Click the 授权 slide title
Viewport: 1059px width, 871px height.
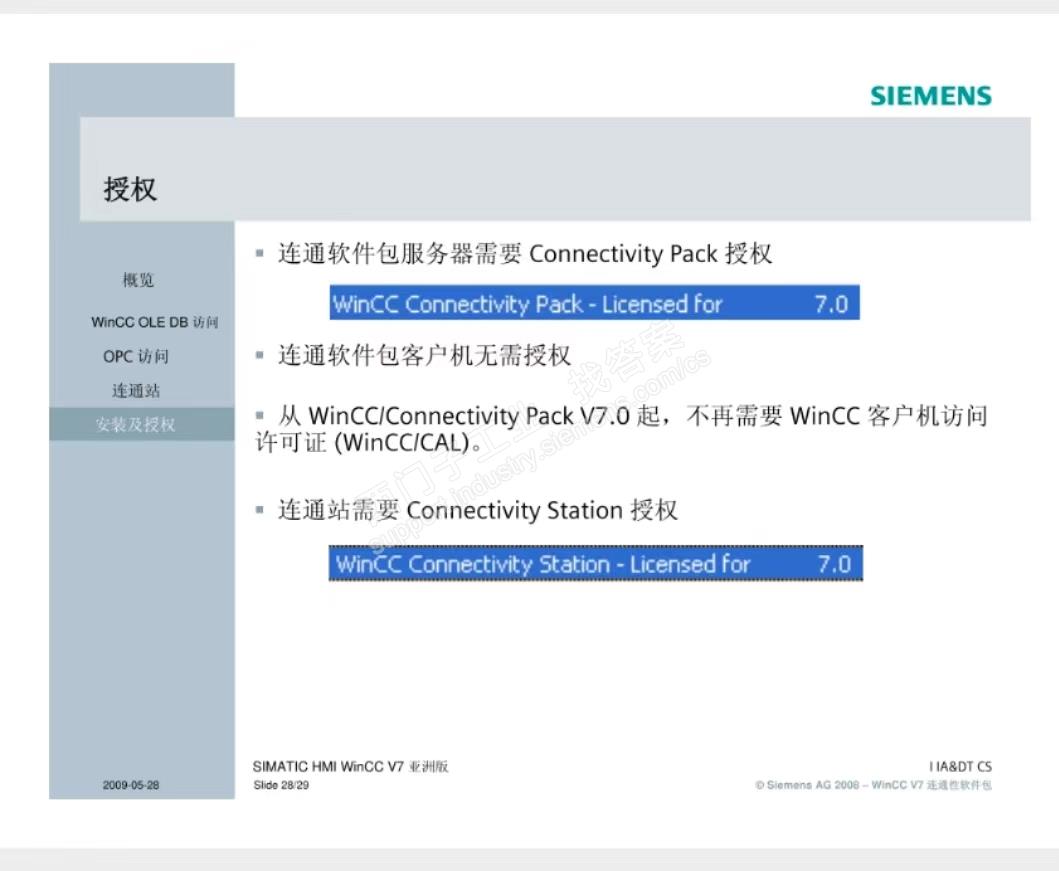[x=130, y=189]
